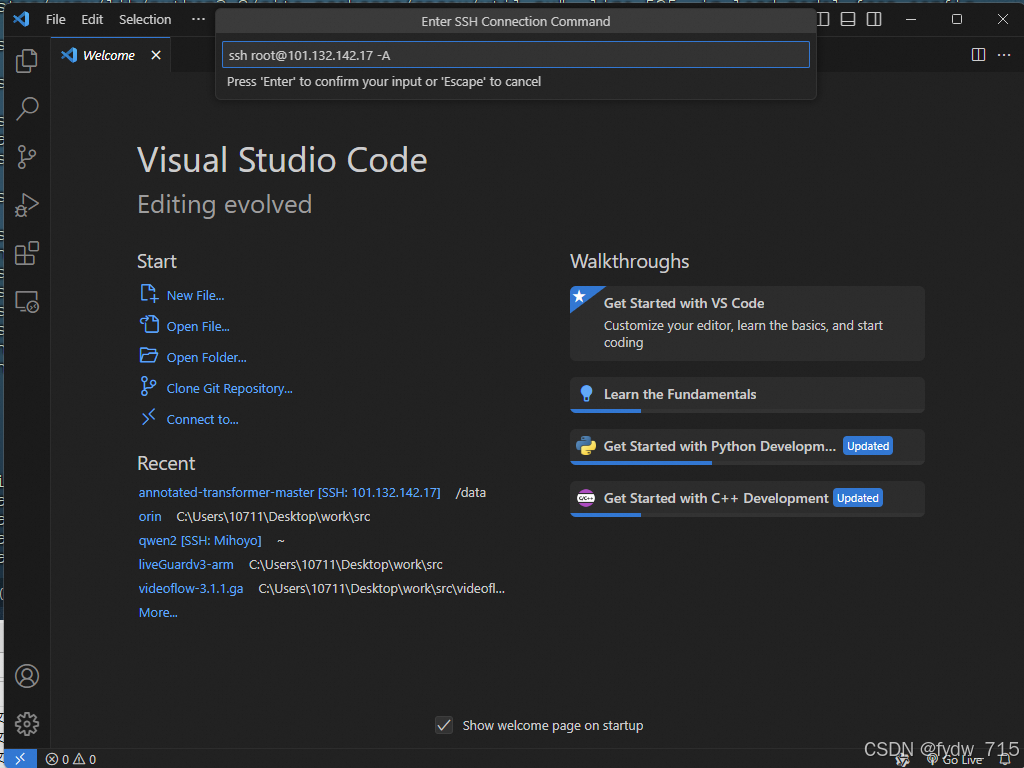Screen dimensions: 1024x768
Task: Click the More... recent link
Action: [x=158, y=613]
